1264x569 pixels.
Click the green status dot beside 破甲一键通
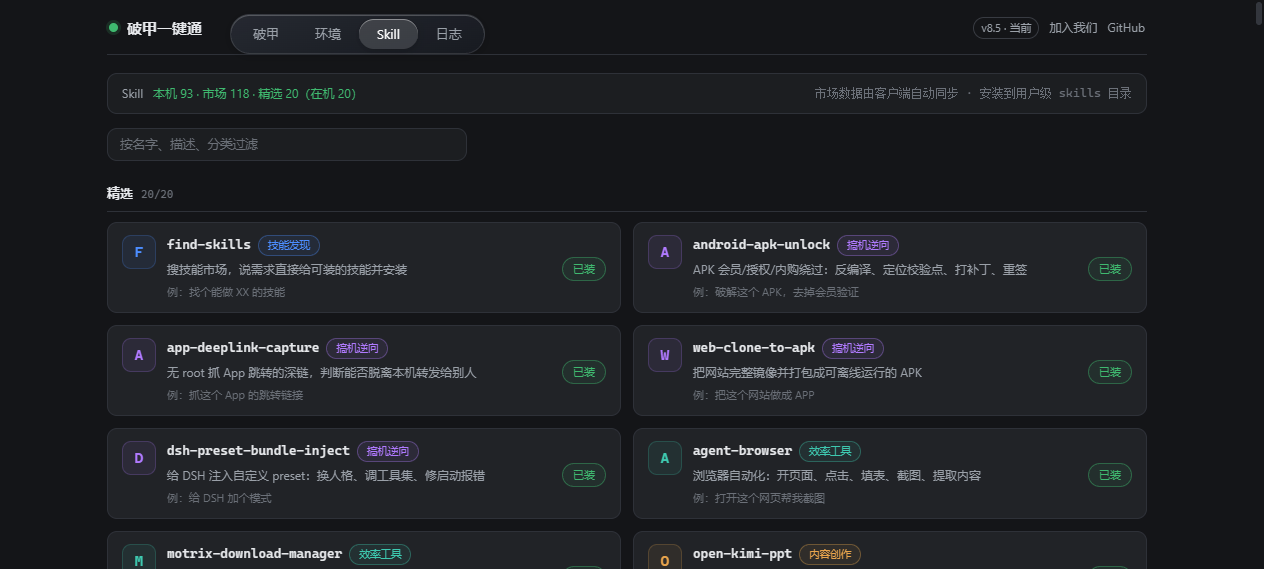113,27
